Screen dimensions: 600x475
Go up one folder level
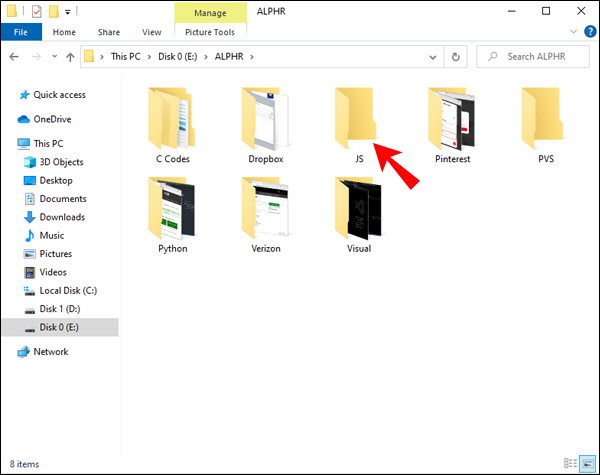tap(70, 57)
